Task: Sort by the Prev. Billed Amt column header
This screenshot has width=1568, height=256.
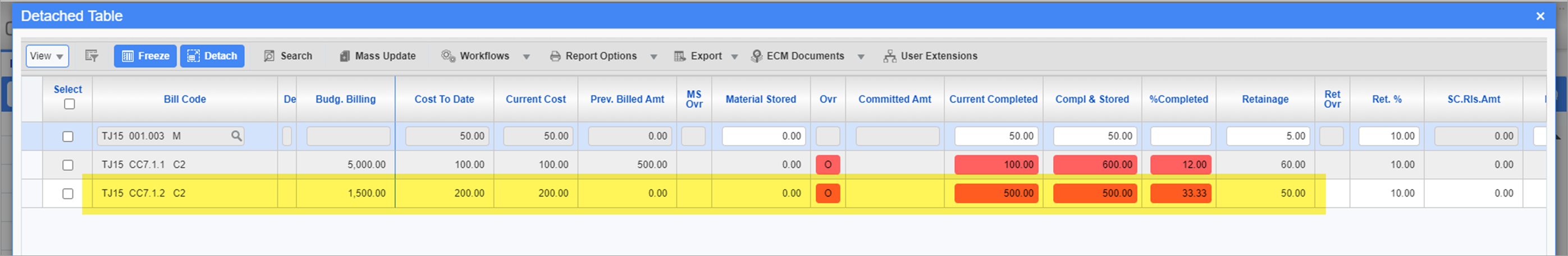Action: [627, 99]
